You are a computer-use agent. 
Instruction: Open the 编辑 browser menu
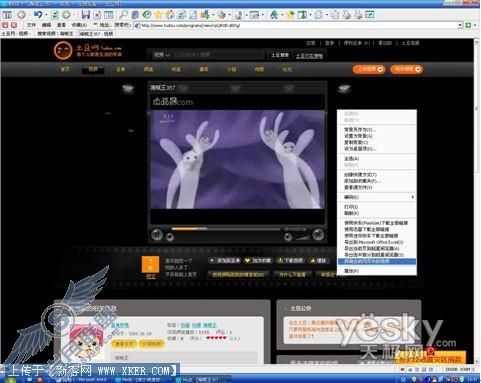pos(46,25)
